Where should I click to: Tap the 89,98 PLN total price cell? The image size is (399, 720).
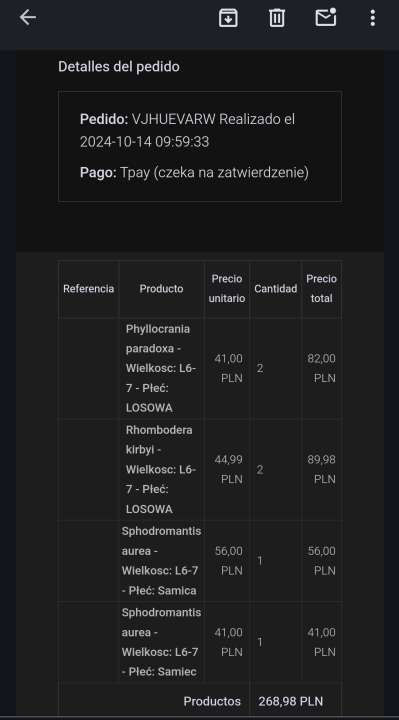click(321, 469)
